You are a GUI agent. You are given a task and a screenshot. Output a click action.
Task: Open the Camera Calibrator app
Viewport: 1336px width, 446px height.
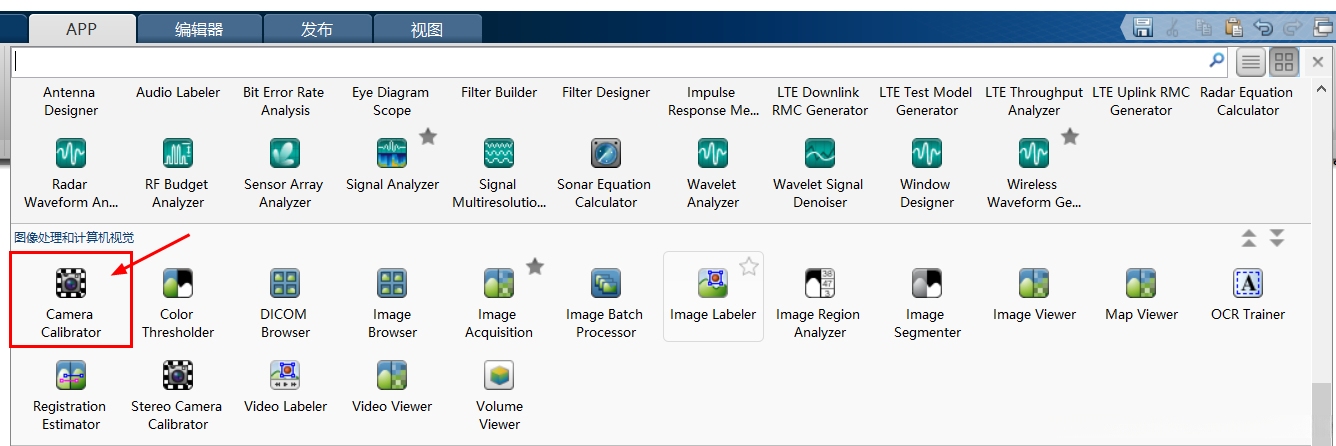pyautogui.click(x=71, y=300)
